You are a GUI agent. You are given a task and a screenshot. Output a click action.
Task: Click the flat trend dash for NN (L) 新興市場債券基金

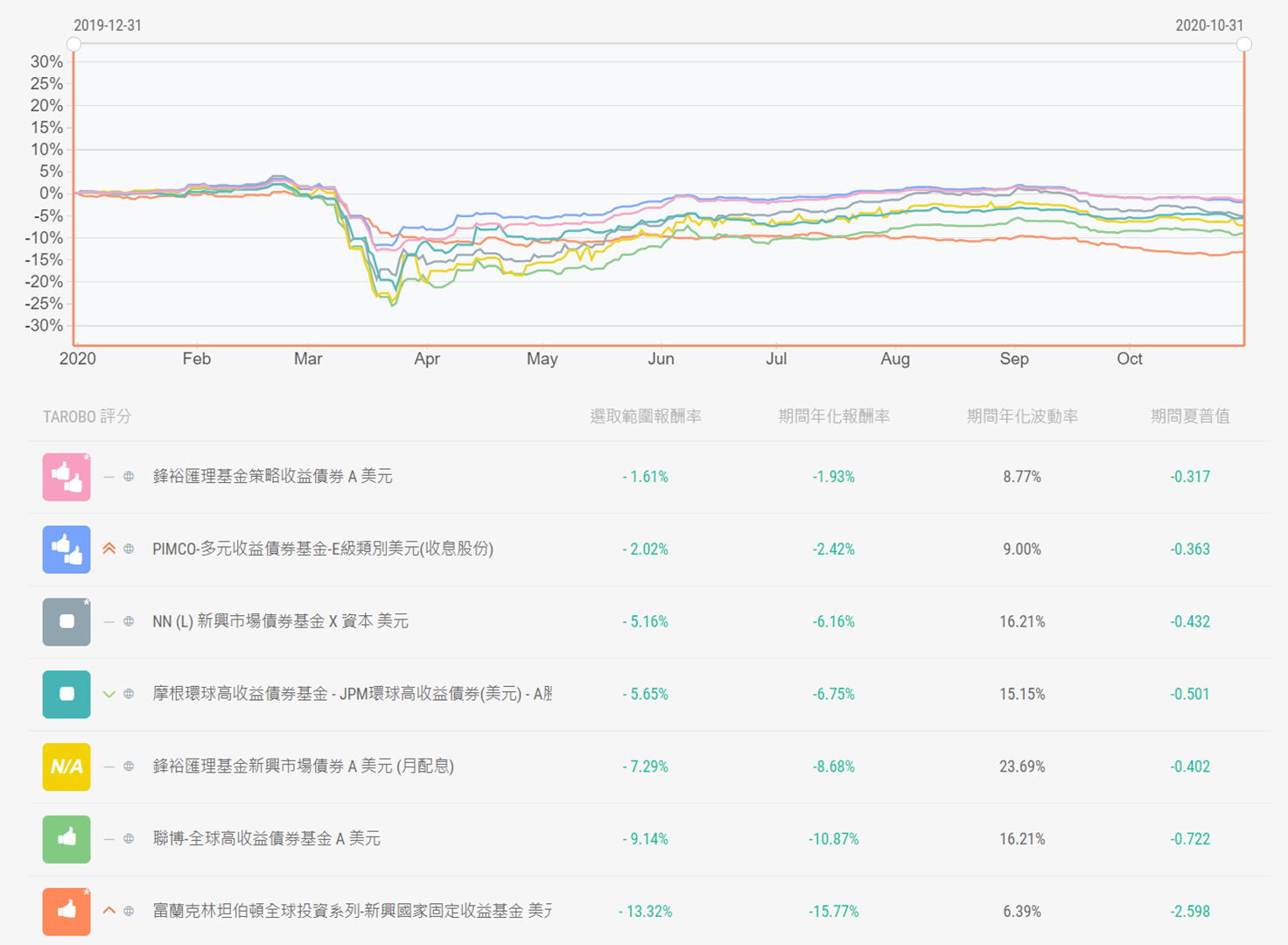click(109, 621)
